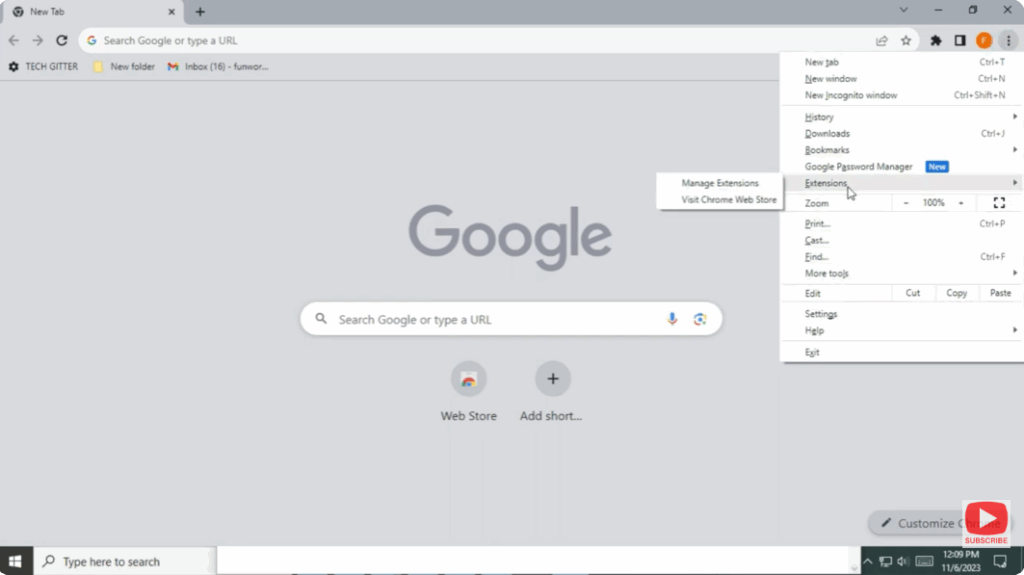
Task: Select Manage Extensions from submenu
Action: 720,183
